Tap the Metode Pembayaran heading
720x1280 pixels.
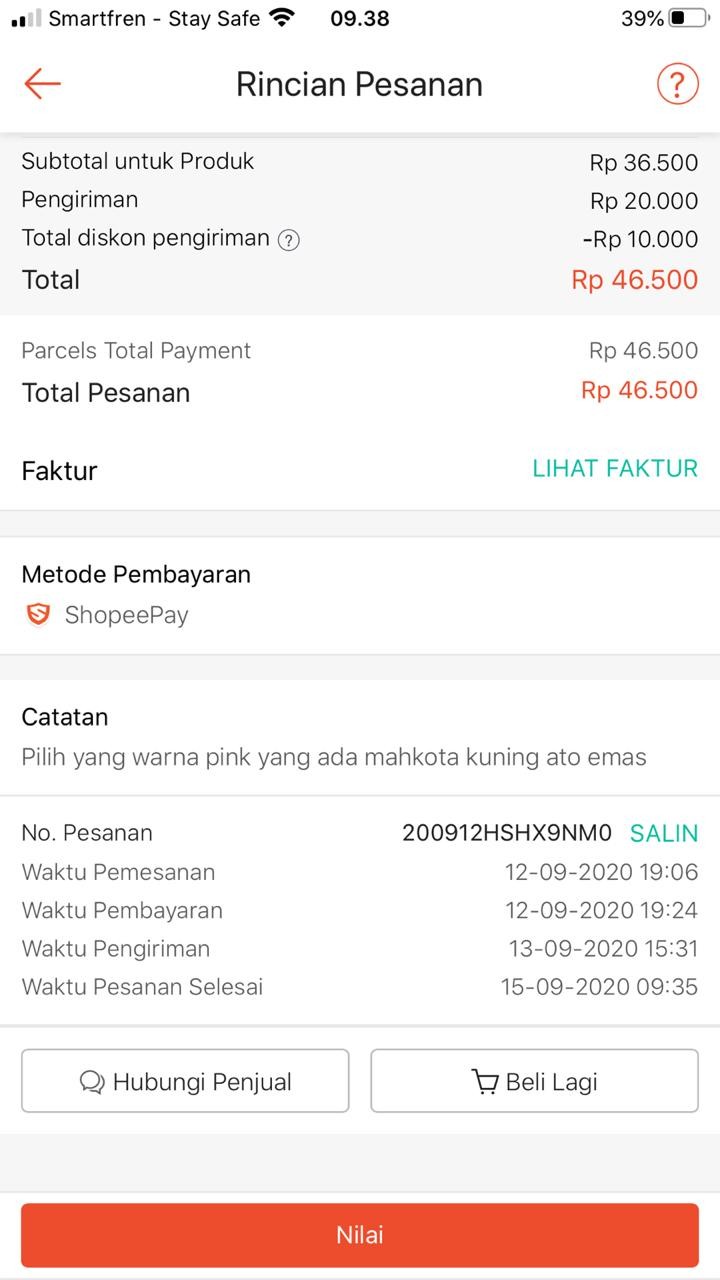tap(136, 575)
